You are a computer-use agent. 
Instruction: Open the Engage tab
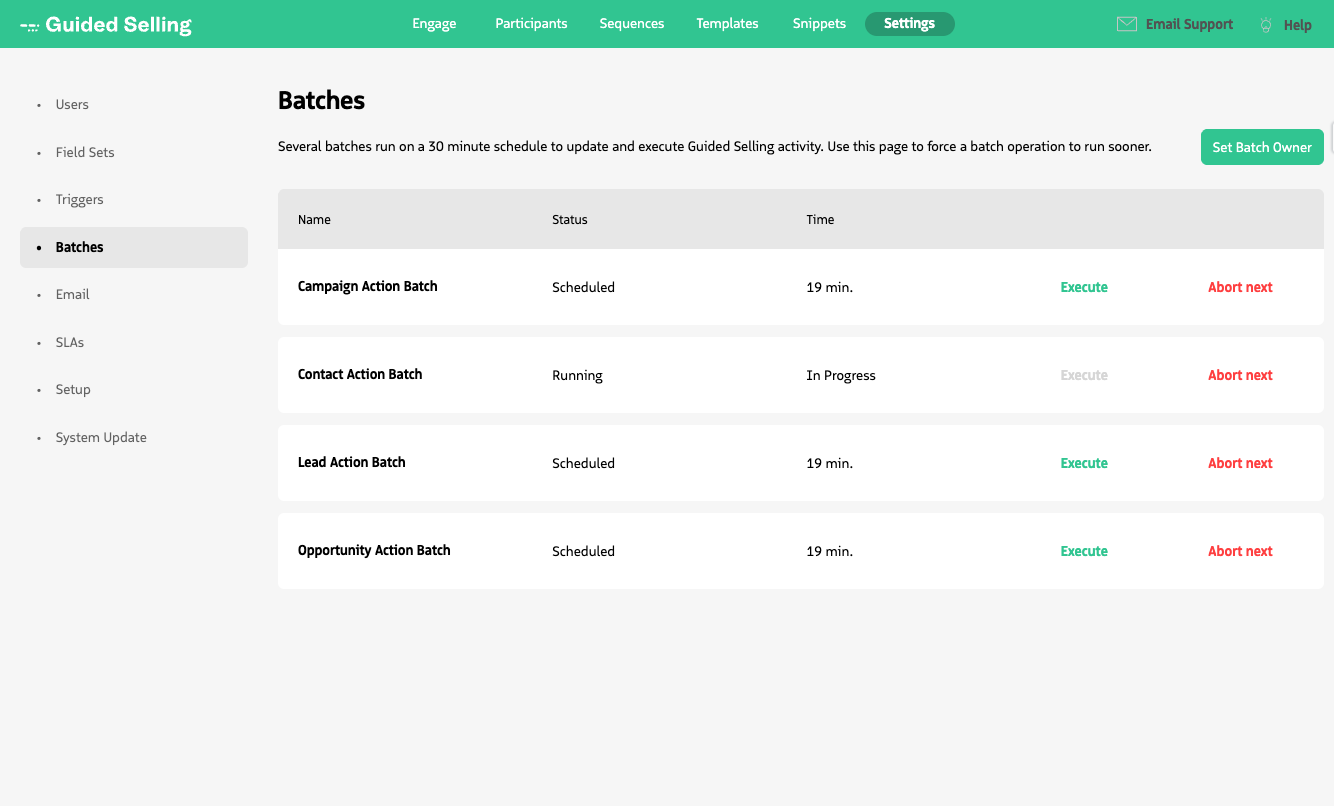tap(433, 23)
